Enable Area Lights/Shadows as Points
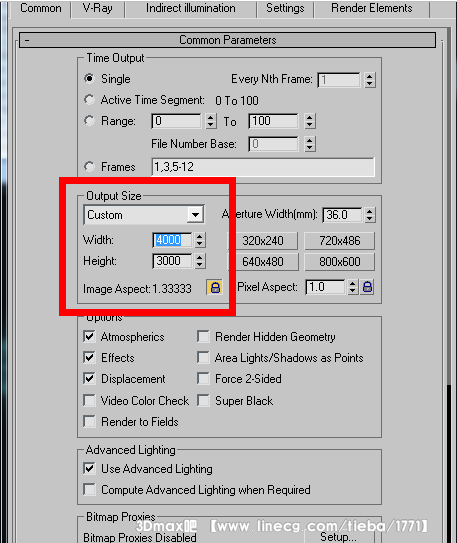Image resolution: width=457 pixels, height=543 pixels. (x=203, y=357)
